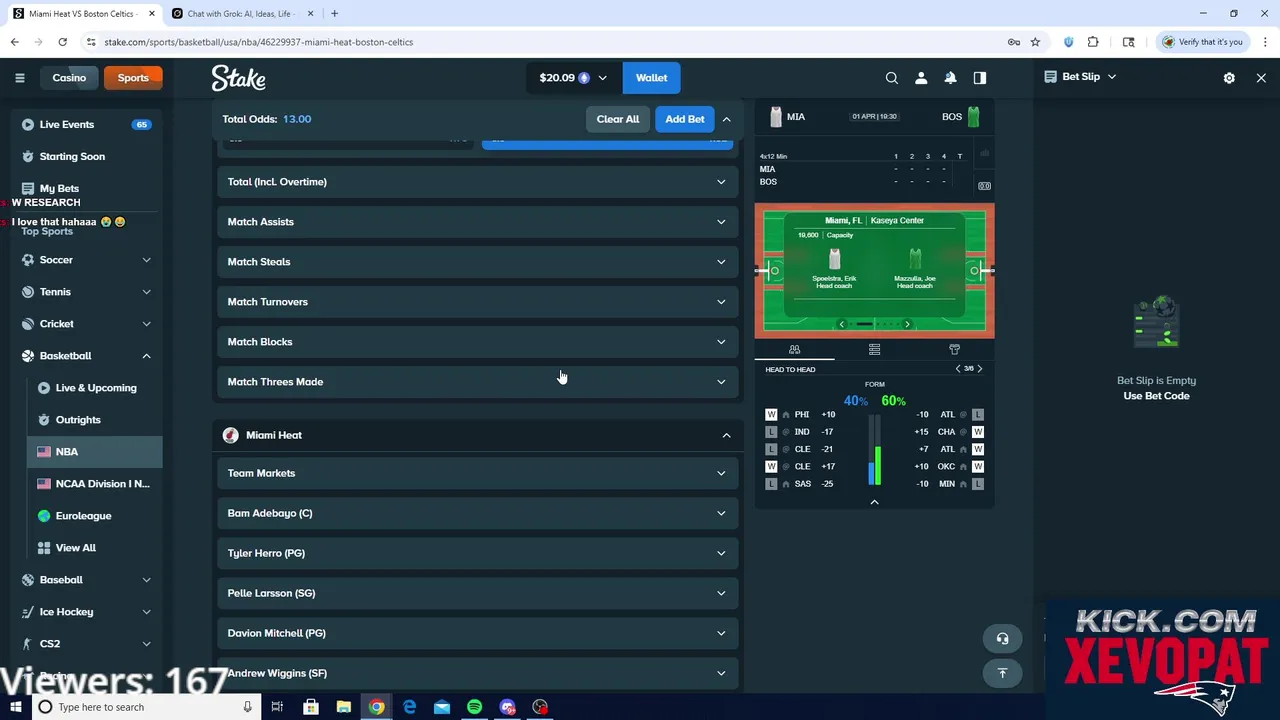Expand the Match Assists market

pyautogui.click(x=477, y=222)
